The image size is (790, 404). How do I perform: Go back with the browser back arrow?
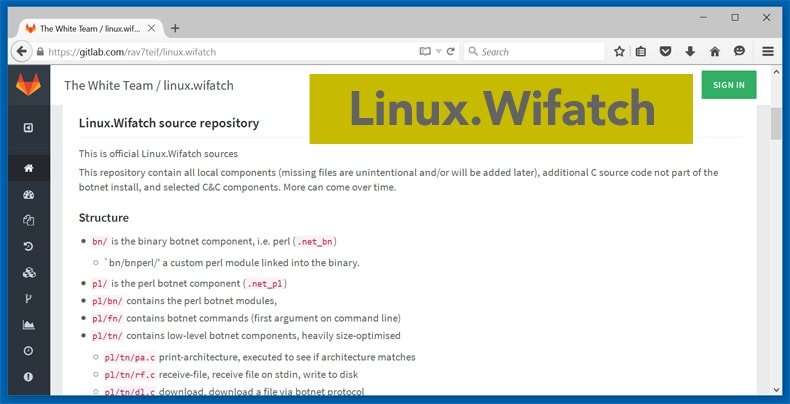tap(21, 51)
